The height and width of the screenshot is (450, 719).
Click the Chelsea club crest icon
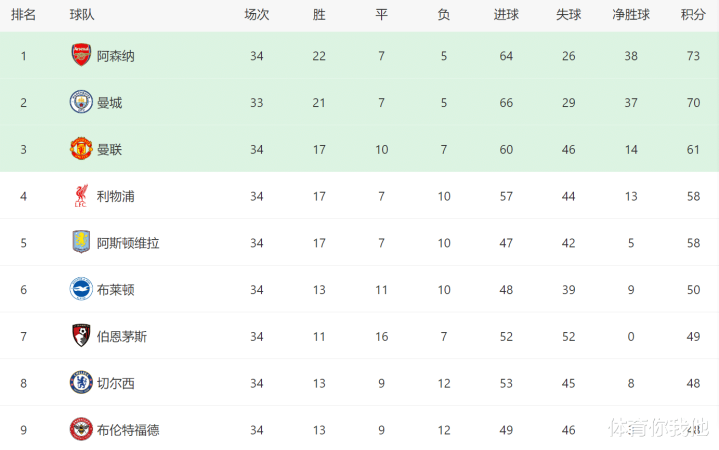coord(81,383)
